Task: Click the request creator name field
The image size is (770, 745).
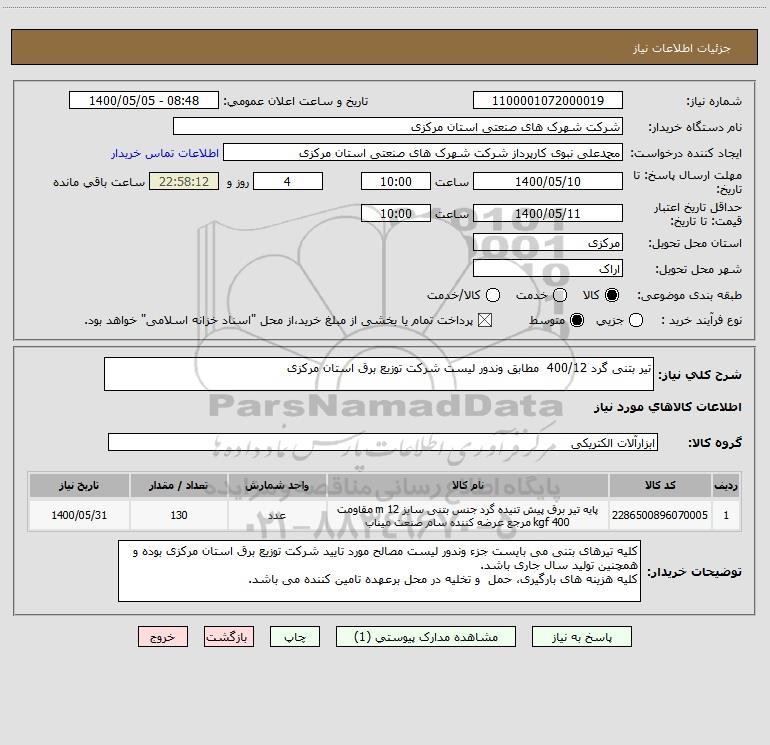Action: pos(423,153)
